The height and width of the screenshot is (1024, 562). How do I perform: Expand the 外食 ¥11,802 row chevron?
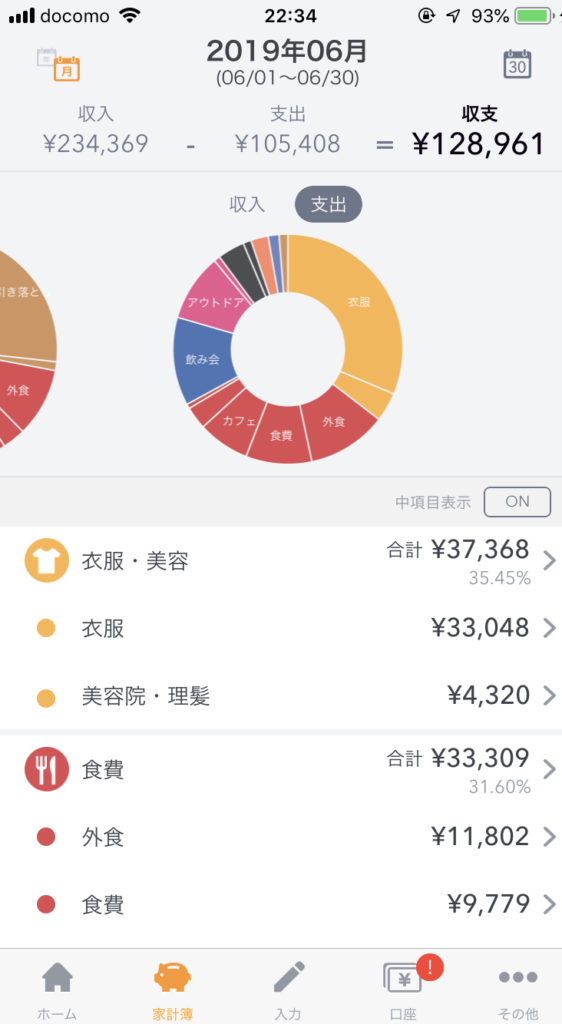coord(549,837)
